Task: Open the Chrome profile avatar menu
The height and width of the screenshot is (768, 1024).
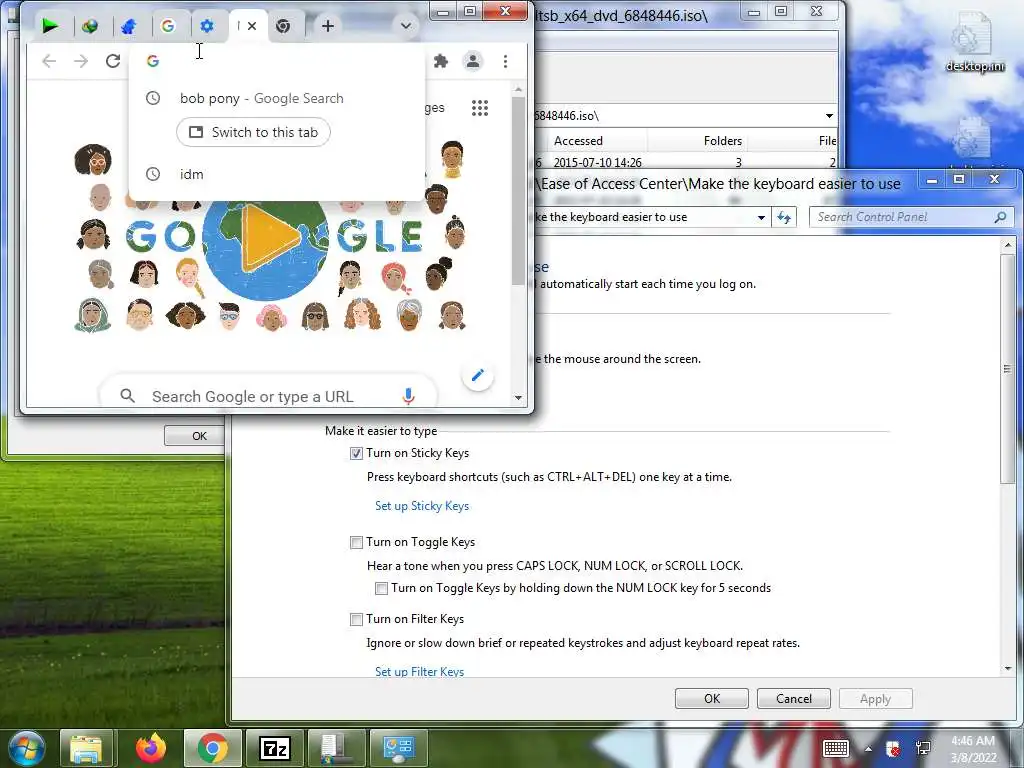Action: [x=473, y=61]
